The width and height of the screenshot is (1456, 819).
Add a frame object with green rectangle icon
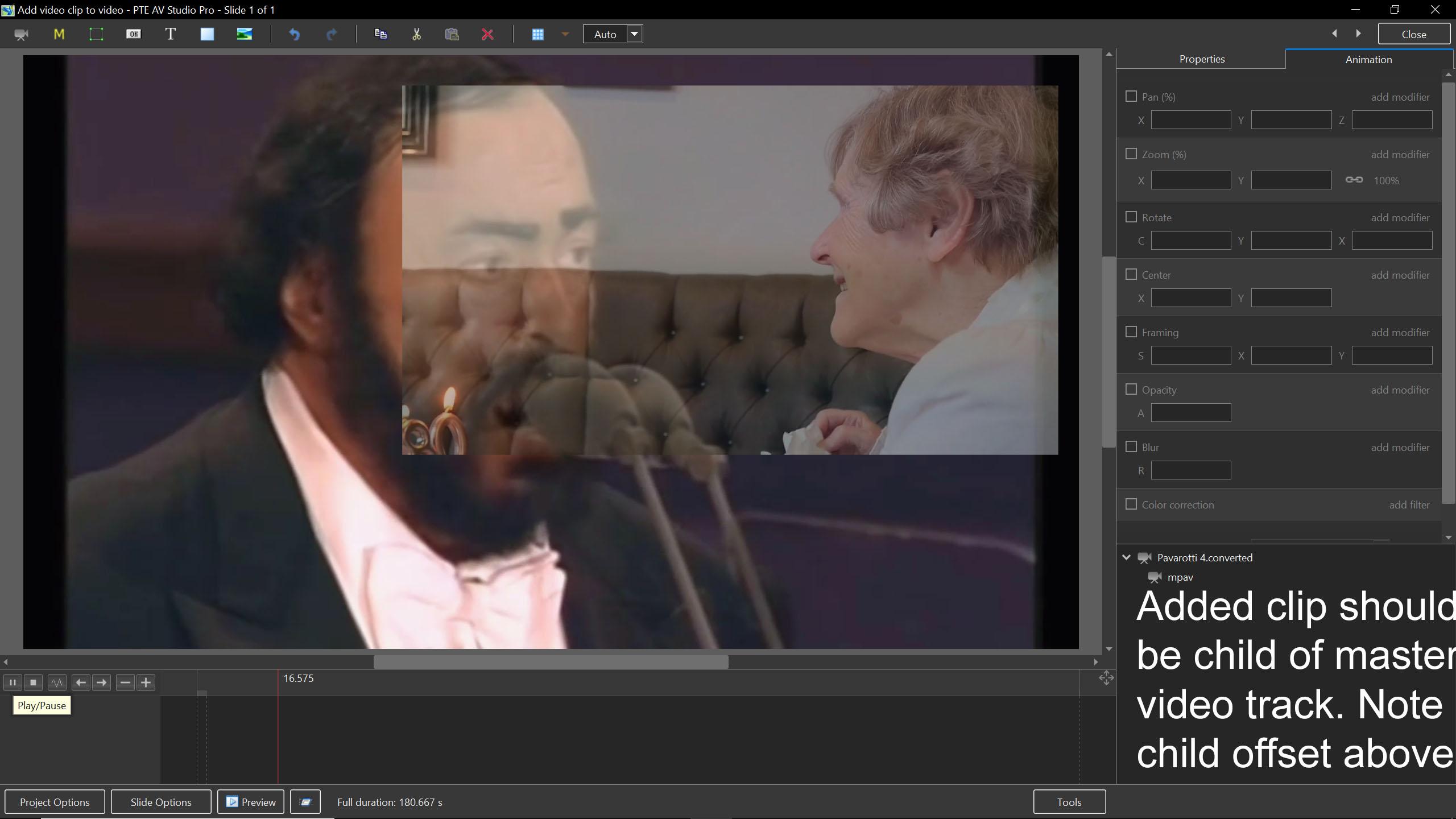[96, 35]
